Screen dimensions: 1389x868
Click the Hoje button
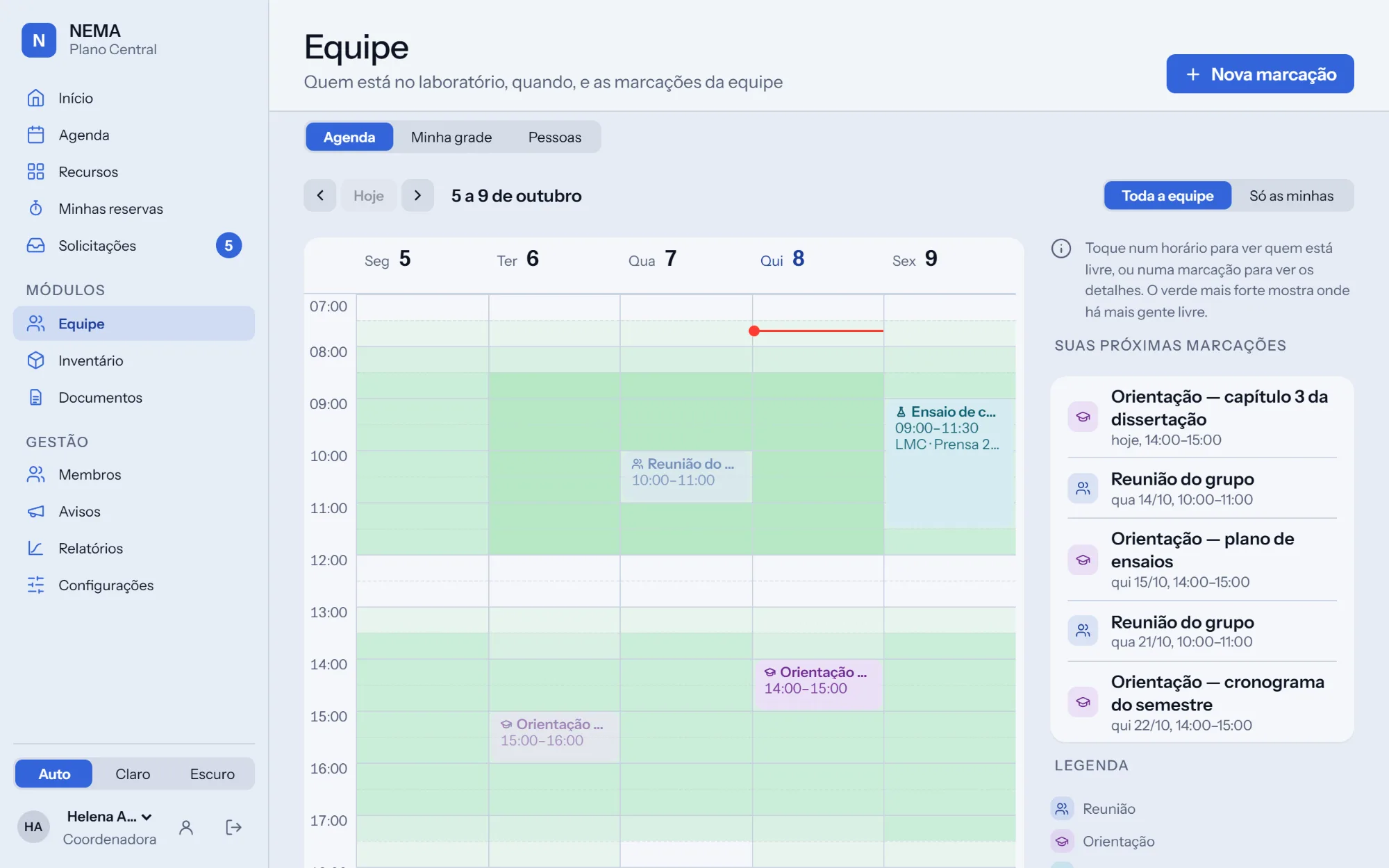coord(369,196)
